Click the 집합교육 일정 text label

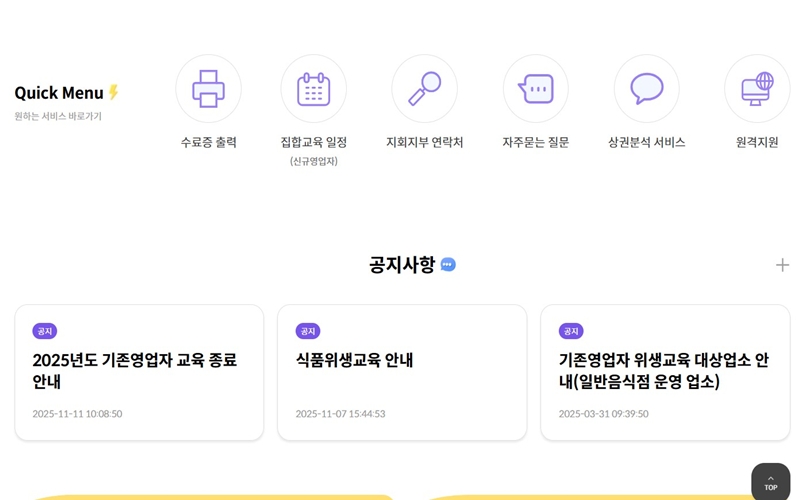point(314,142)
